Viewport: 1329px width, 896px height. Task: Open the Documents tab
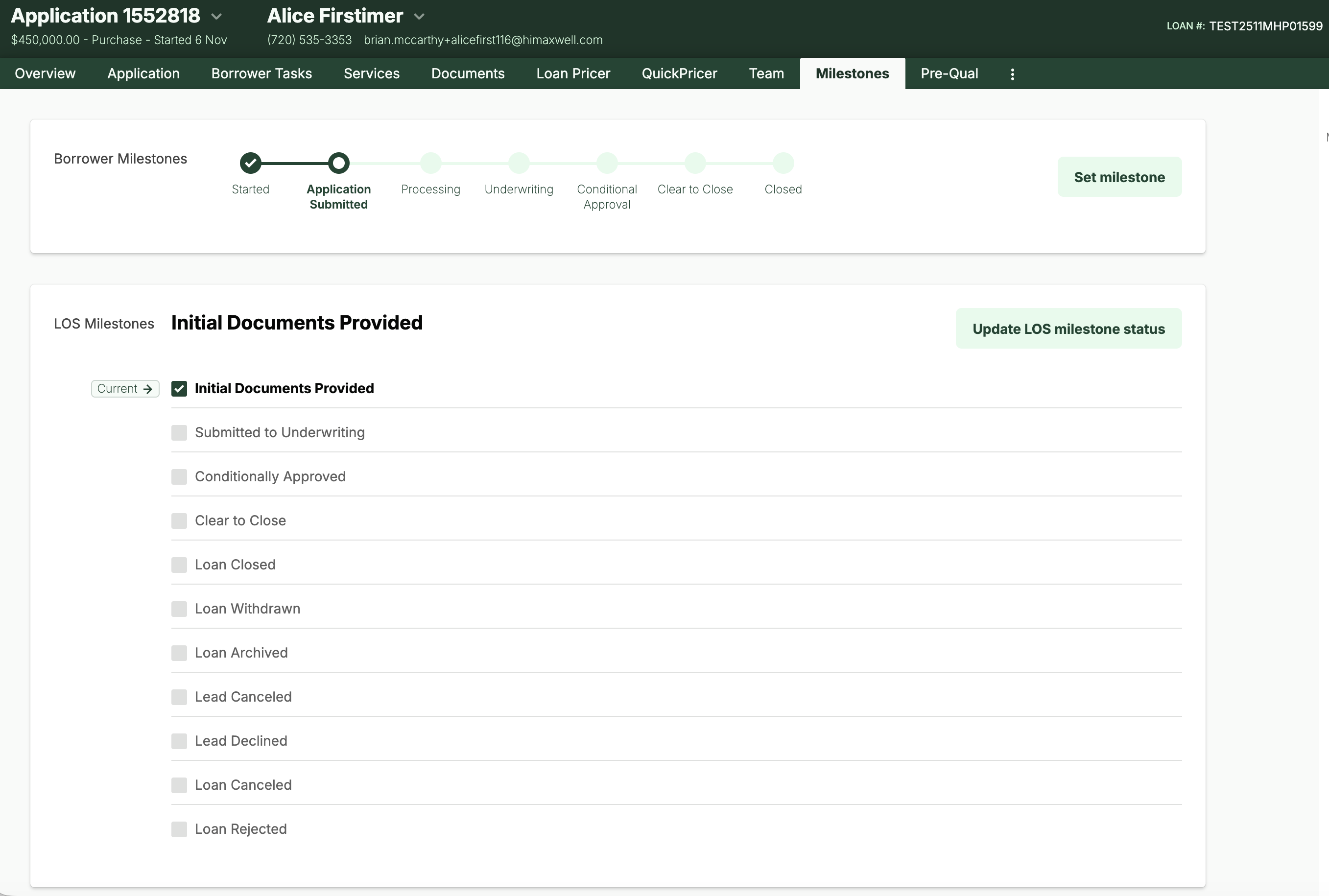point(467,74)
